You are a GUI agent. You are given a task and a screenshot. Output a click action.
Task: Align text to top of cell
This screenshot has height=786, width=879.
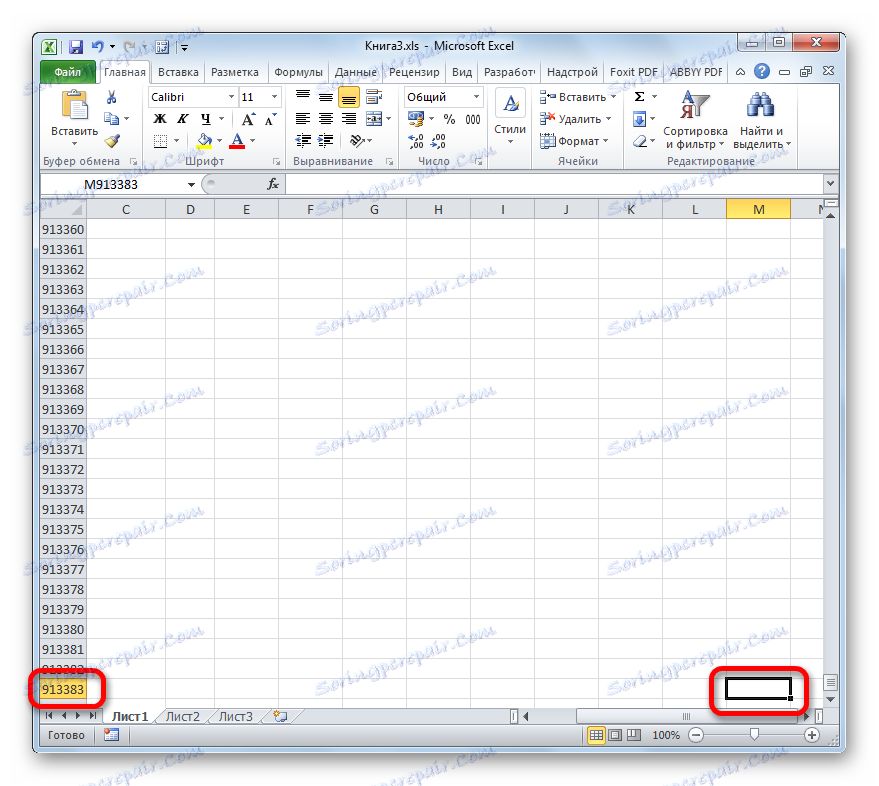click(303, 96)
